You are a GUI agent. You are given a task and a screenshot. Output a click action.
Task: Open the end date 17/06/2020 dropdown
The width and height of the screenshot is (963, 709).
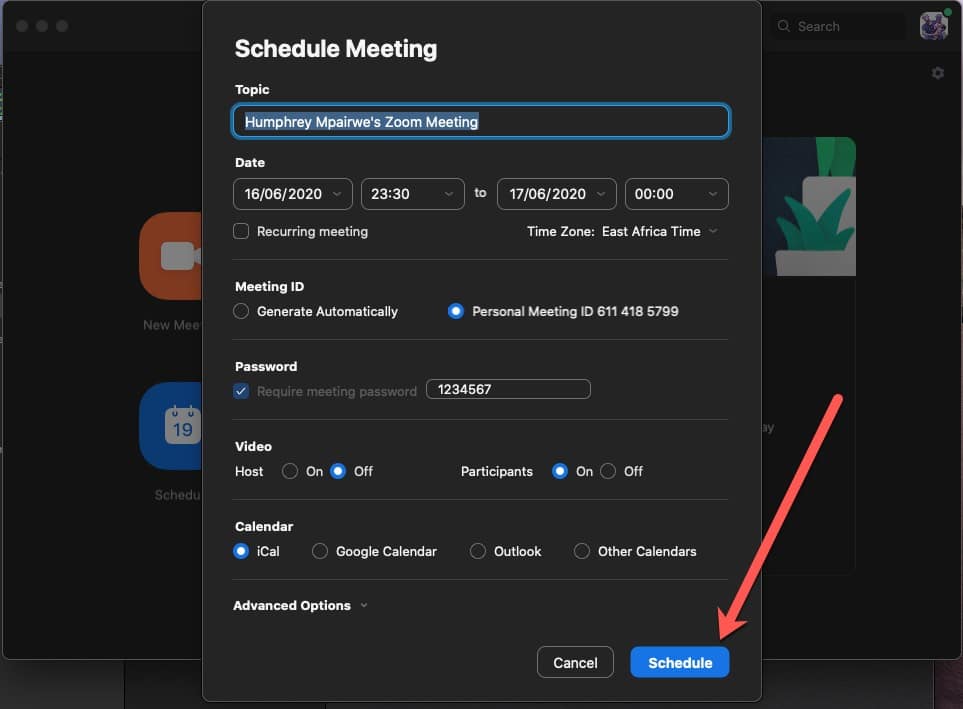point(556,194)
